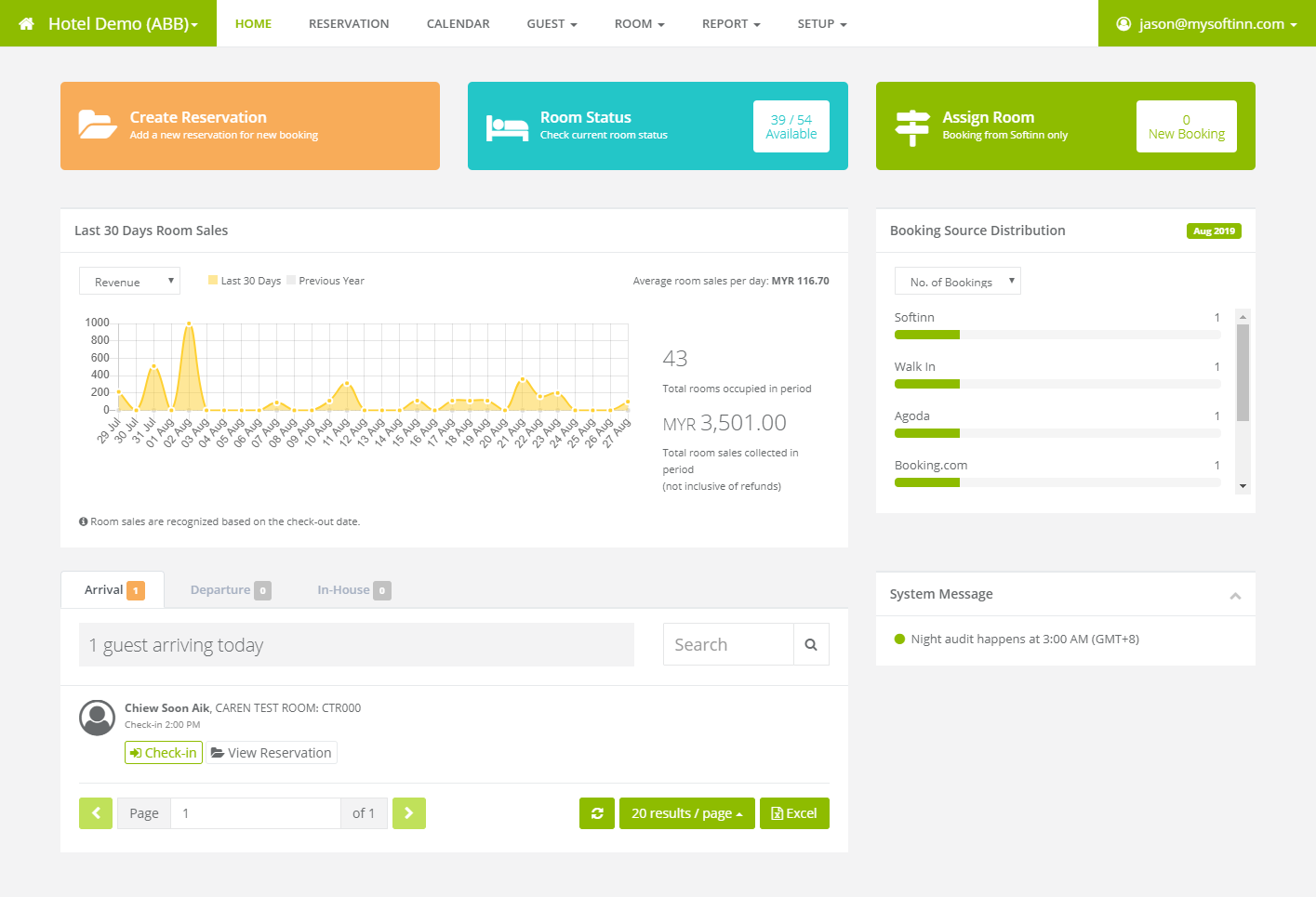Click the guest avatar for Chiew Soon Aik
Image resolution: width=1316 pixels, height=897 pixels.
point(98,718)
